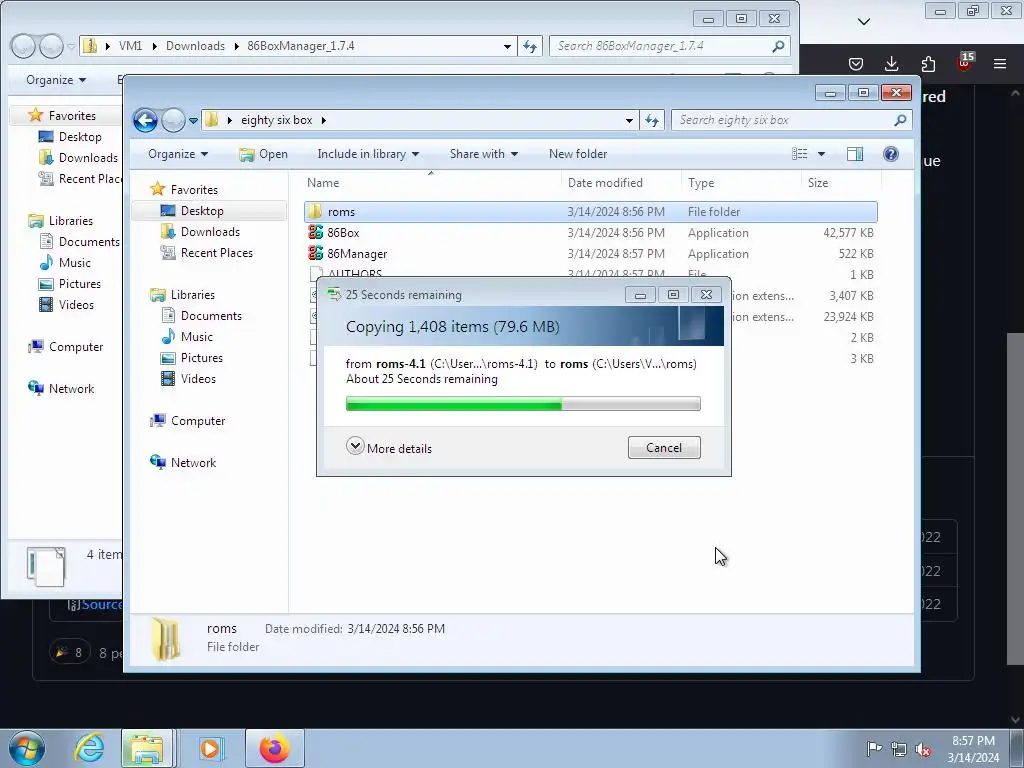Select Pictures in back window Libraries
The height and width of the screenshot is (768, 1024).
[79, 283]
